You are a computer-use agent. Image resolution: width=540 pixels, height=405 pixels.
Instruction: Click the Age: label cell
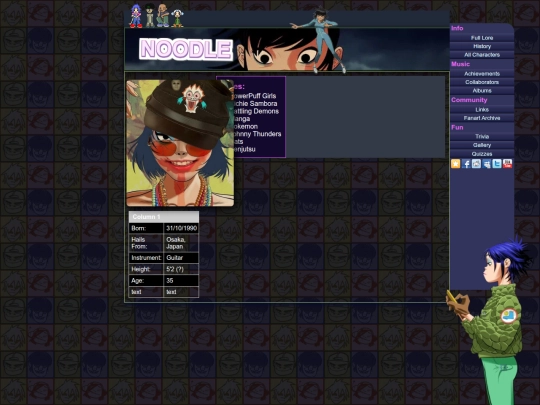[146, 280]
